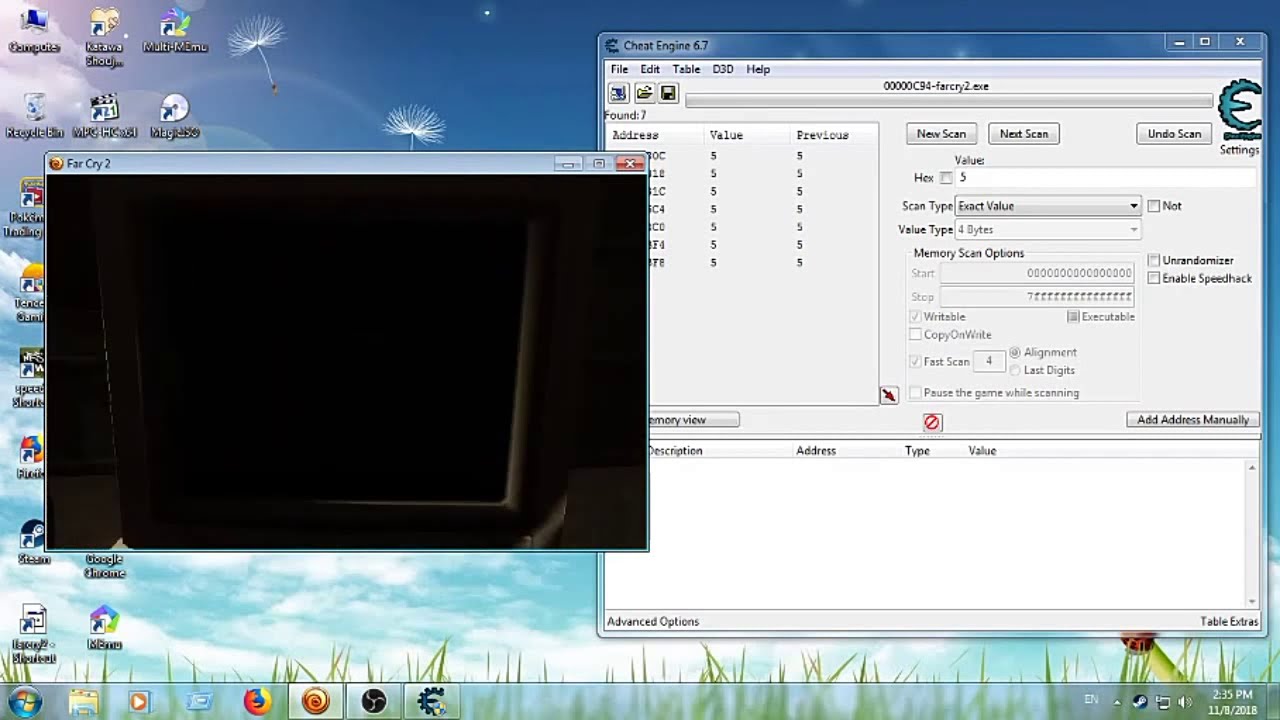Screen dimensions: 1280x720
Task: Toggle the Writable checkbox
Action: click(915, 317)
